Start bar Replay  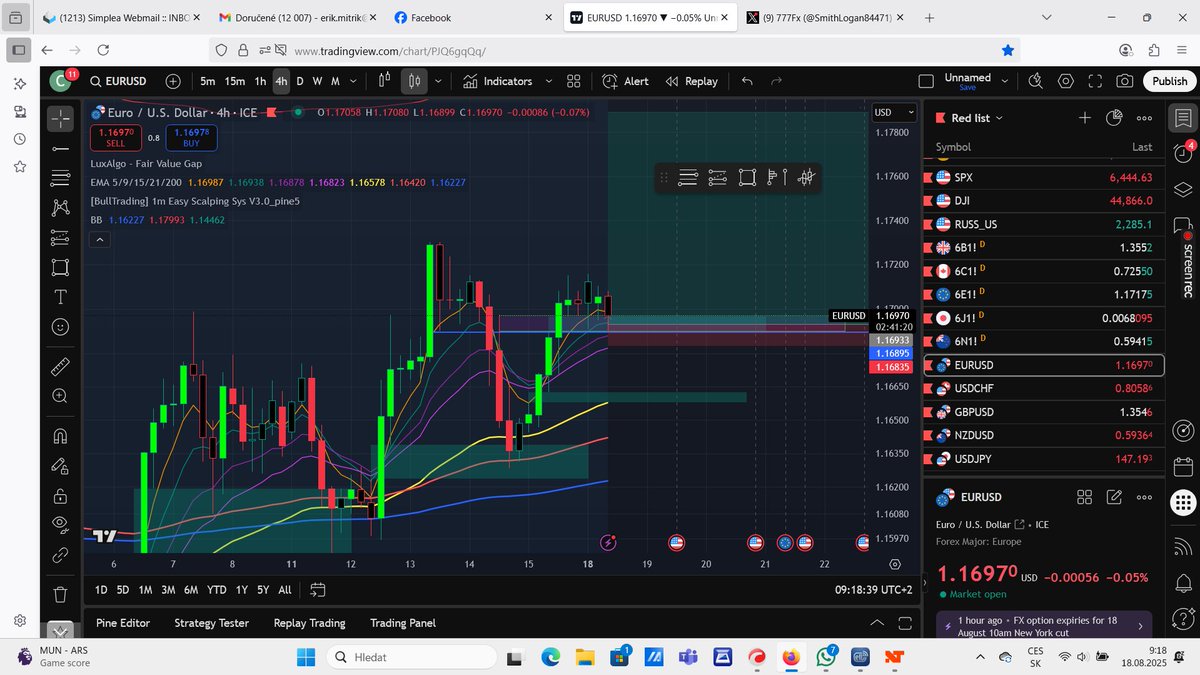692,81
